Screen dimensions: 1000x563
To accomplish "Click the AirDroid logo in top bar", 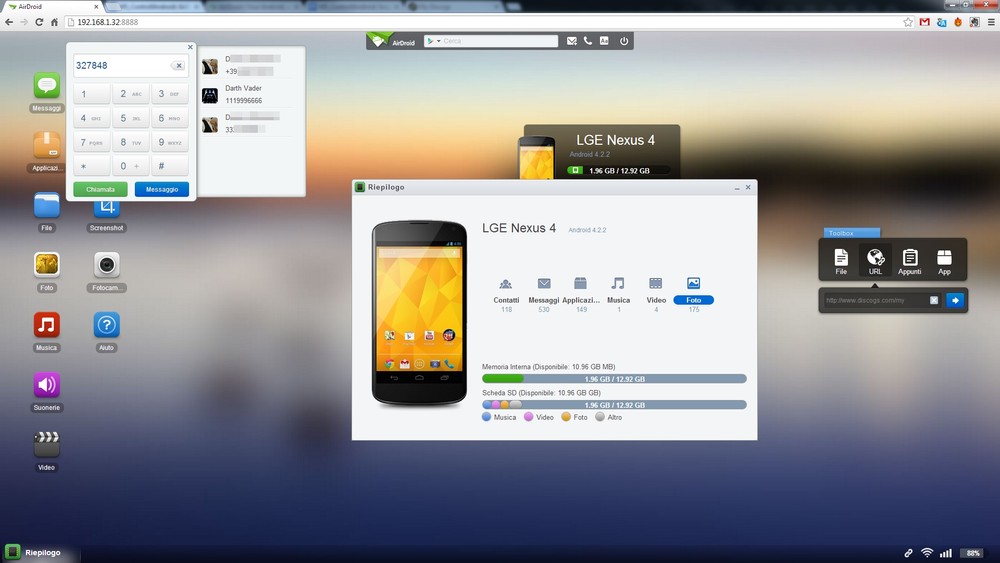I will [393, 41].
